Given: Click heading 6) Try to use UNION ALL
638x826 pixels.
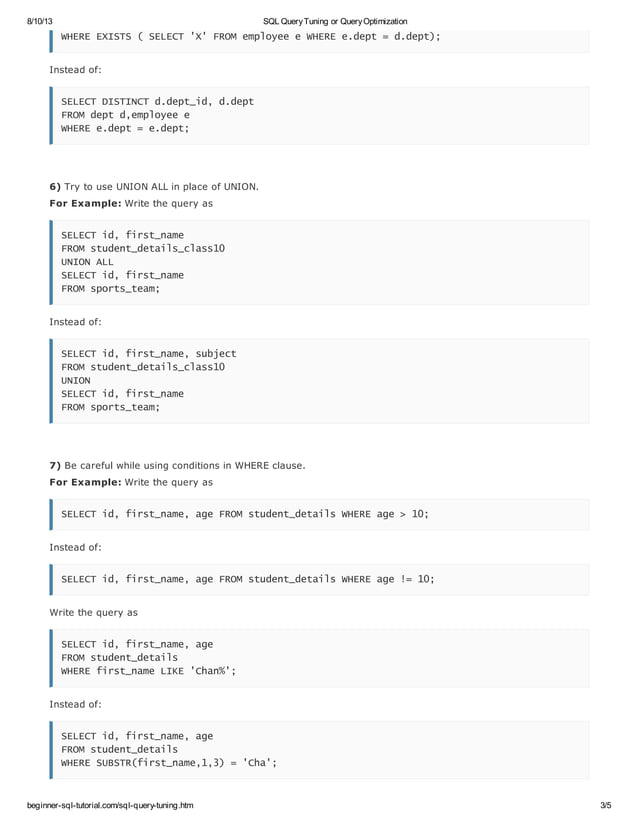Looking at the screenshot, I should coord(154,186).
